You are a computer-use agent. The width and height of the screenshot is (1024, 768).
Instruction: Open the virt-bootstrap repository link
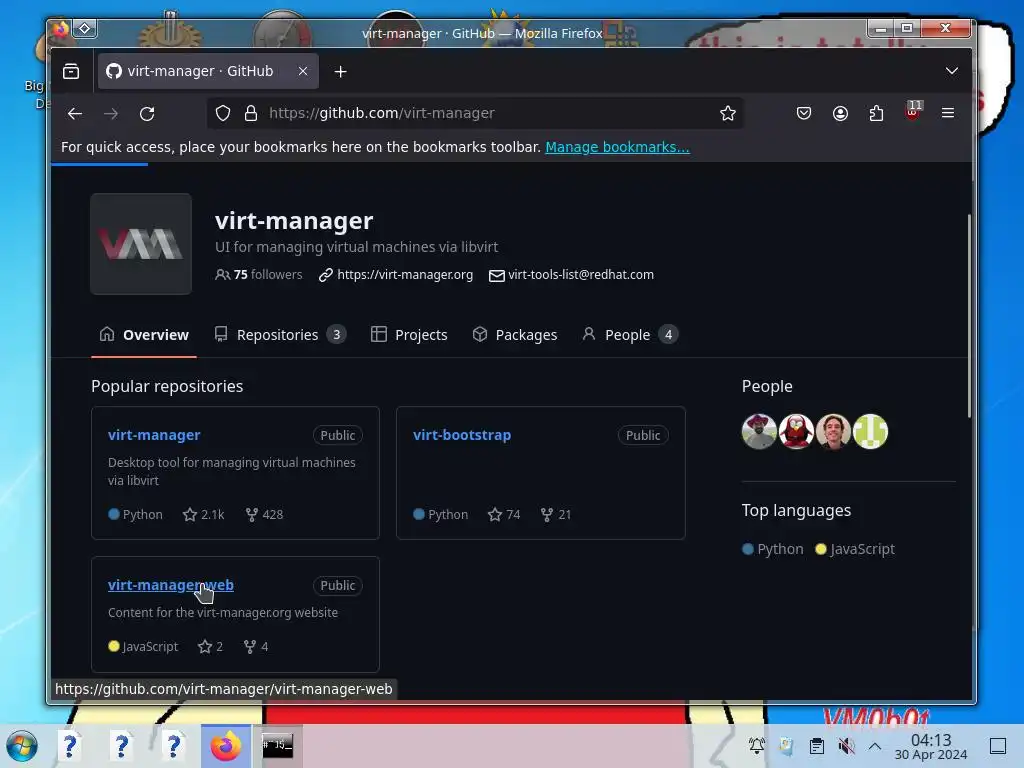point(462,435)
